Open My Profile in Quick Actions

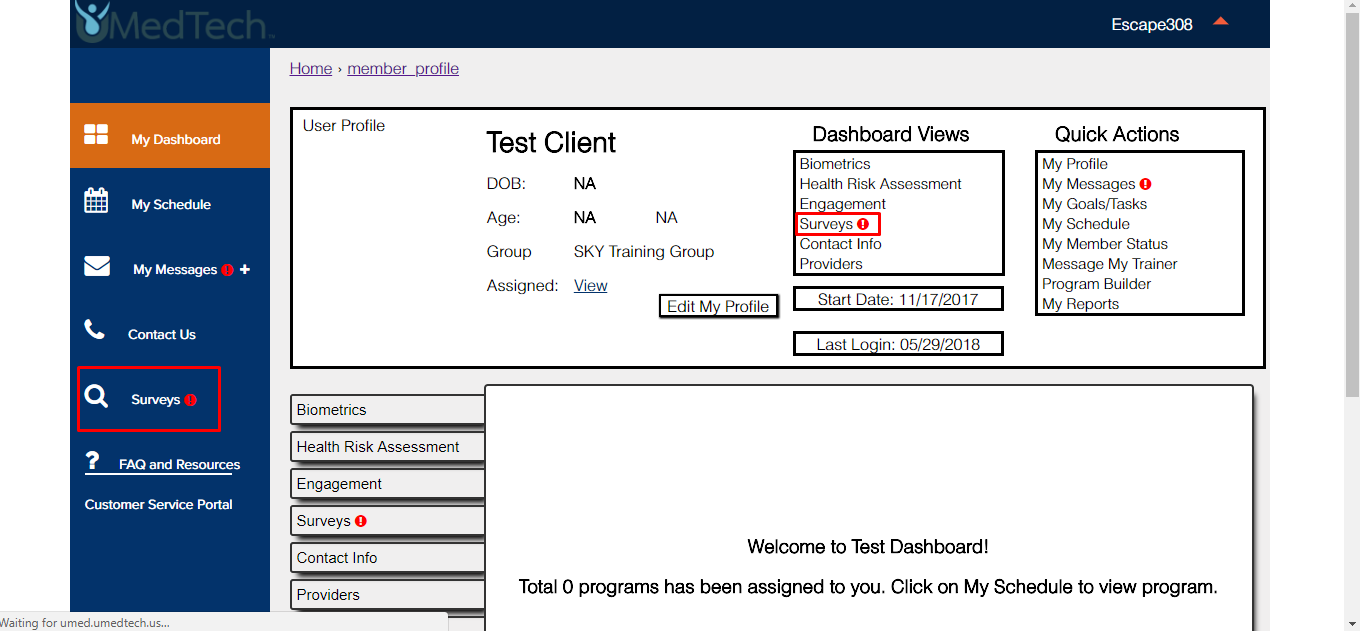1075,164
